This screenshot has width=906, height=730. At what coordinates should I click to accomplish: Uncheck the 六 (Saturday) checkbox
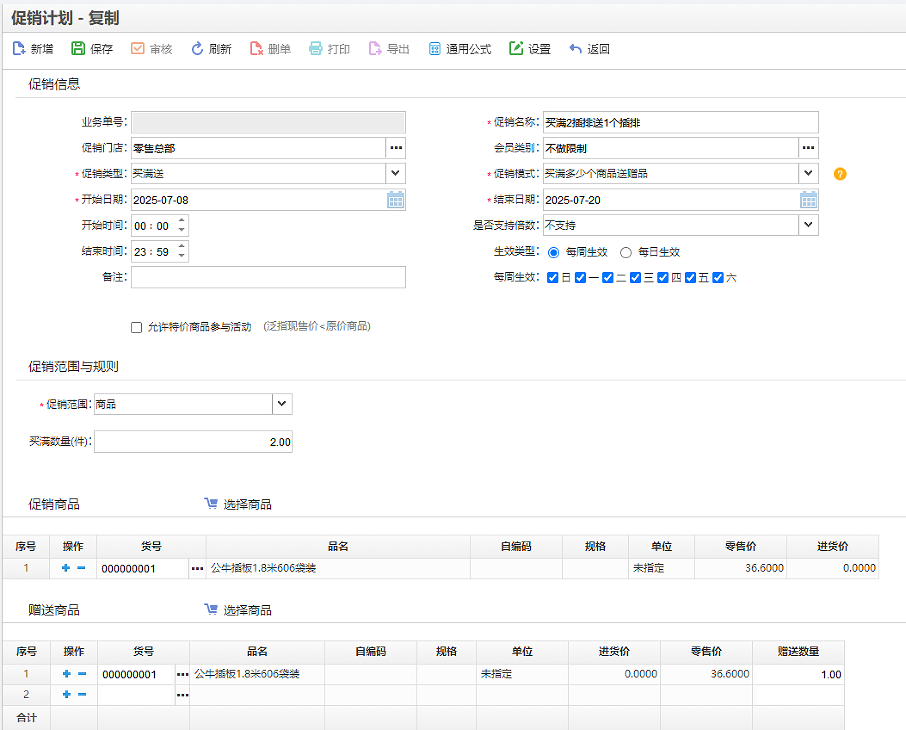point(718,278)
